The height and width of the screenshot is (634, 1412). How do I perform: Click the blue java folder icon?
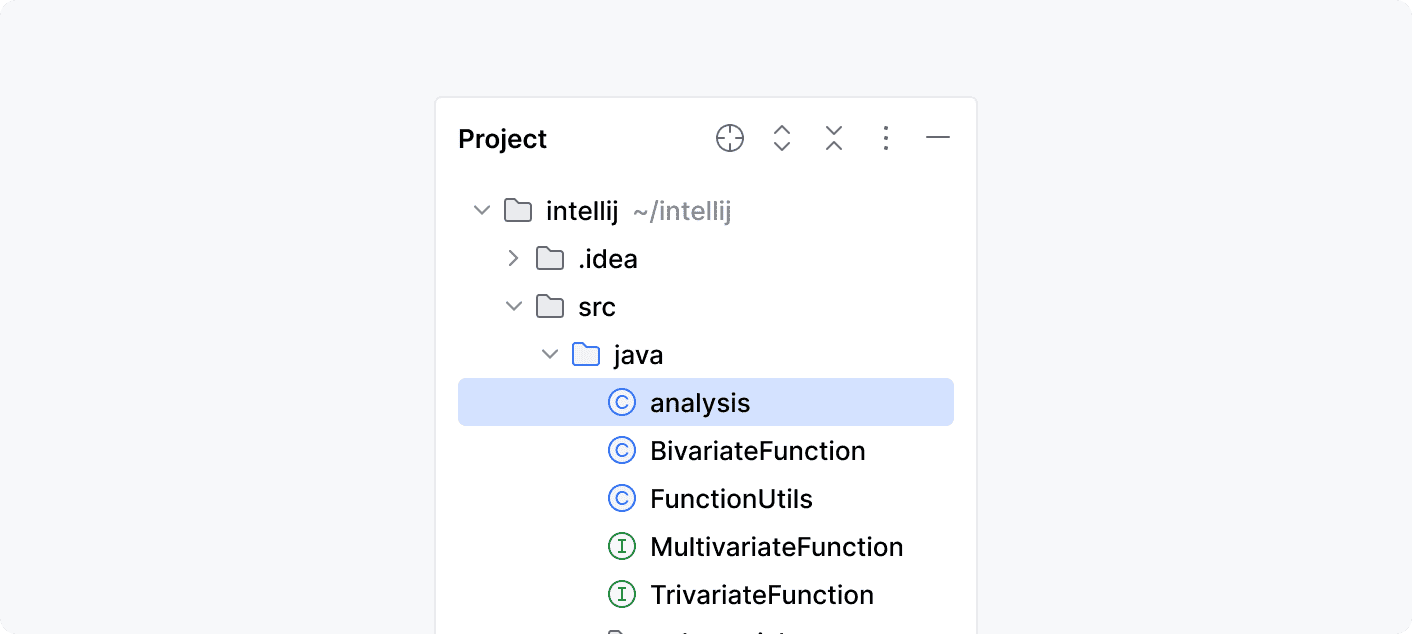point(586,354)
